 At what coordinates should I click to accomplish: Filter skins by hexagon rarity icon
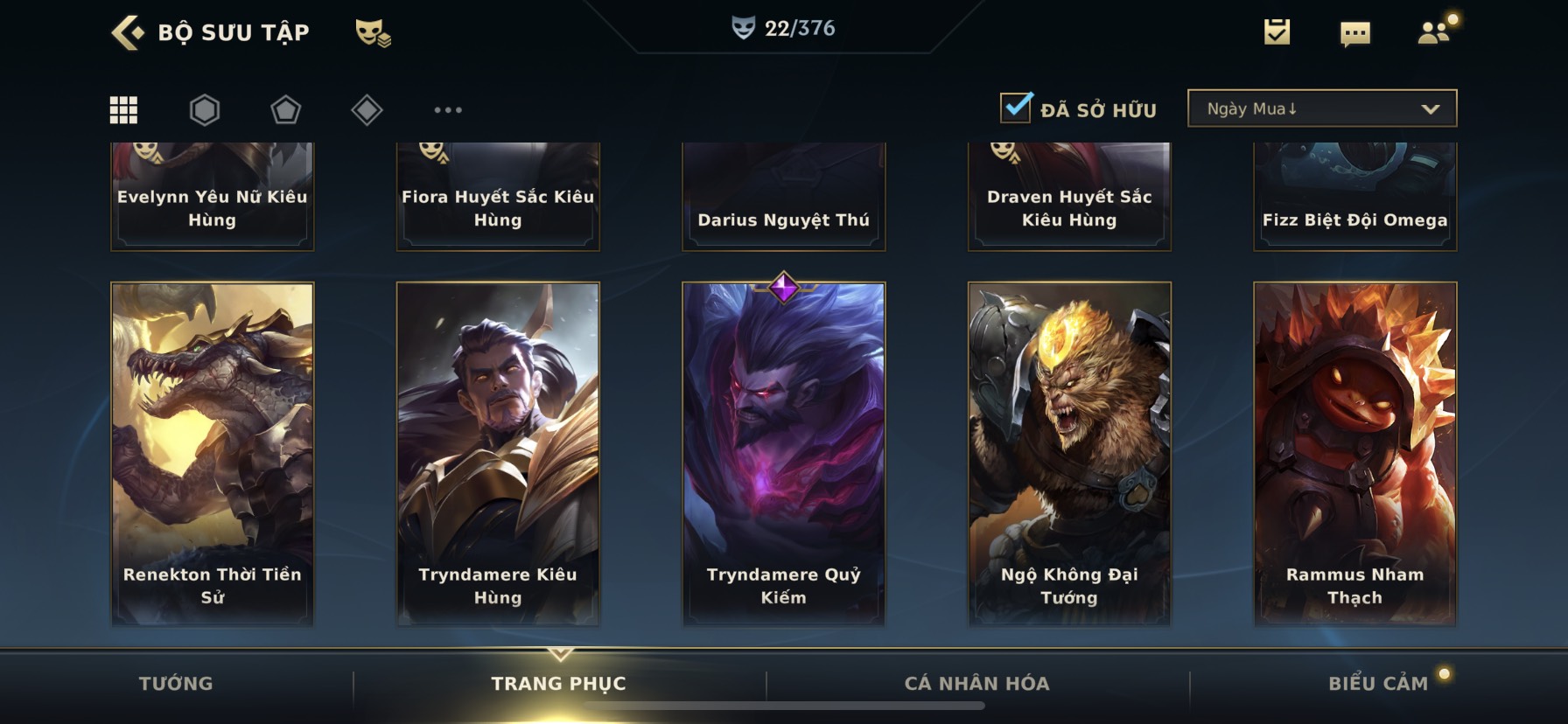[x=205, y=109]
